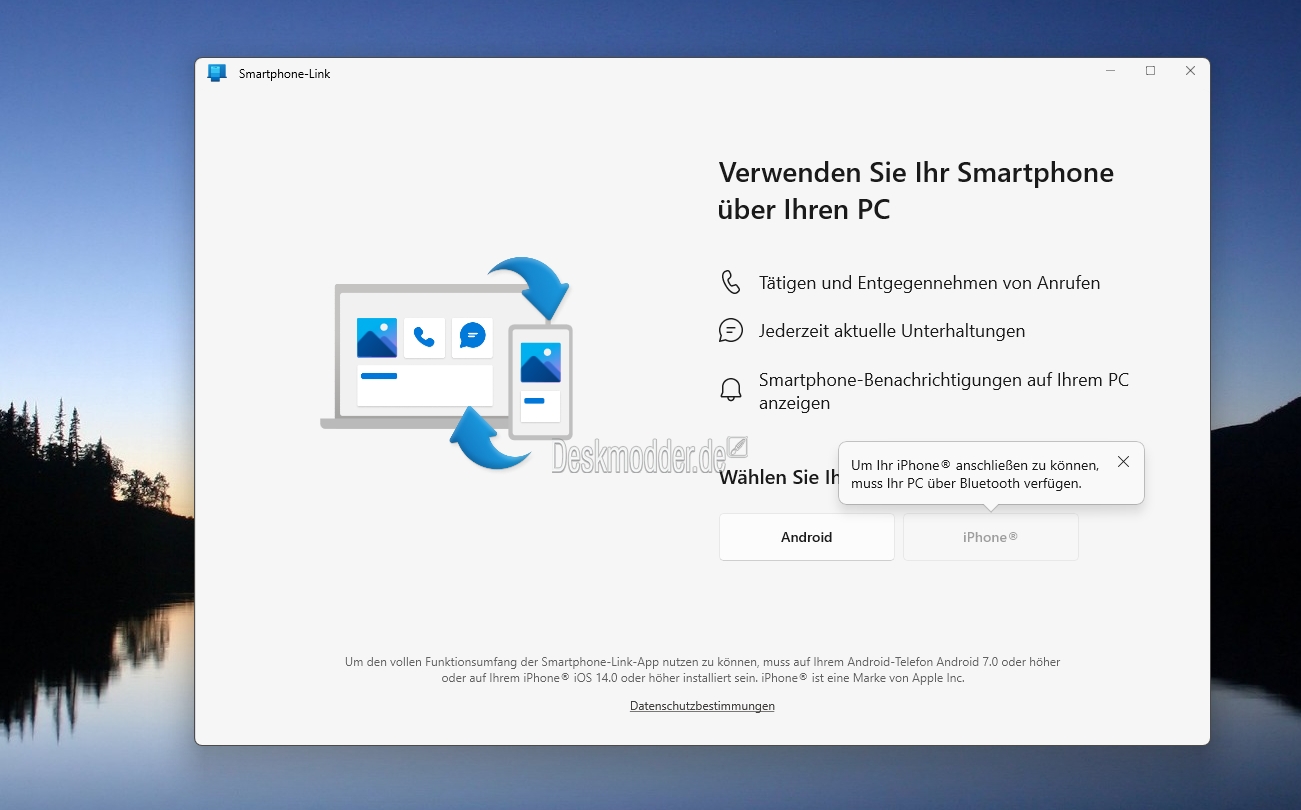This screenshot has height=810, width=1301.
Task: Maximize the Smartphone-Link window
Action: click(1150, 71)
